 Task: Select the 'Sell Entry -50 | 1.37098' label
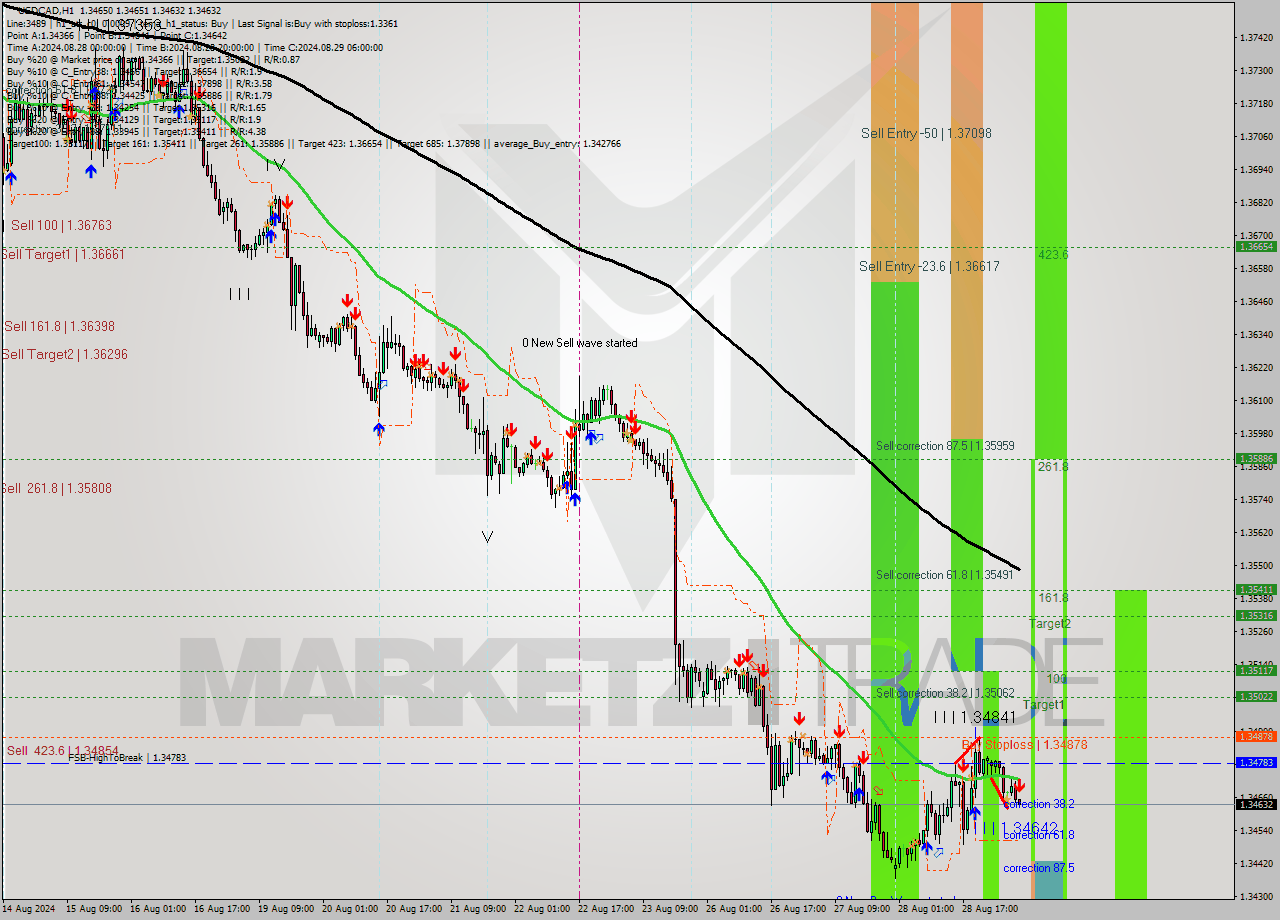click(x=926, y=133)
